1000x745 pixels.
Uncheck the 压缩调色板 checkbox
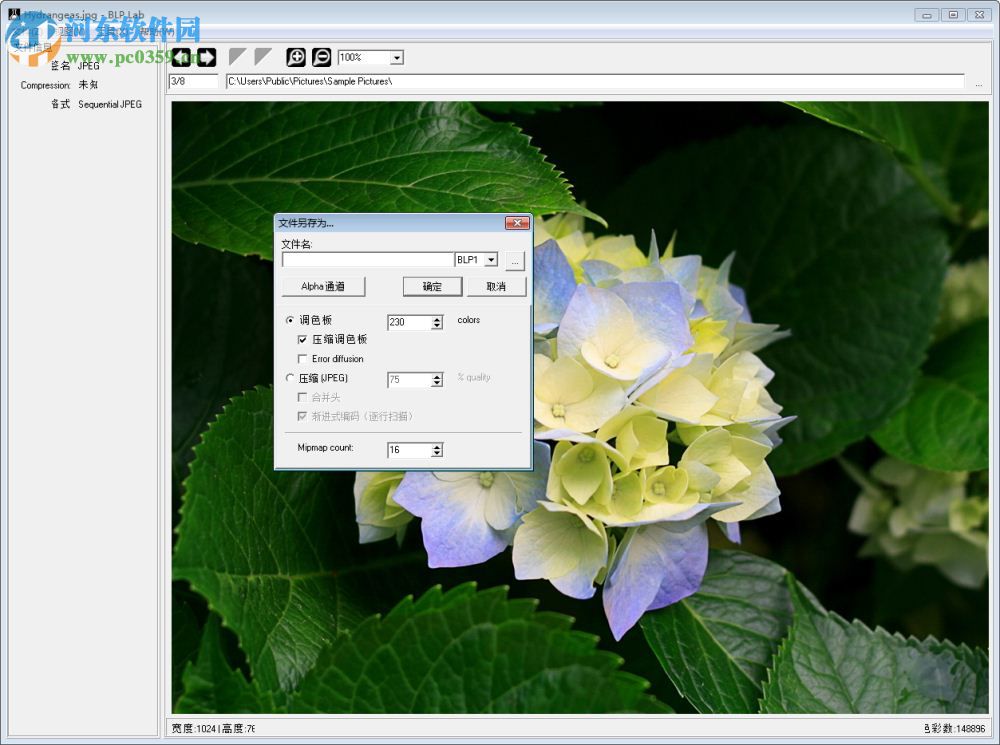coord(303,340)
